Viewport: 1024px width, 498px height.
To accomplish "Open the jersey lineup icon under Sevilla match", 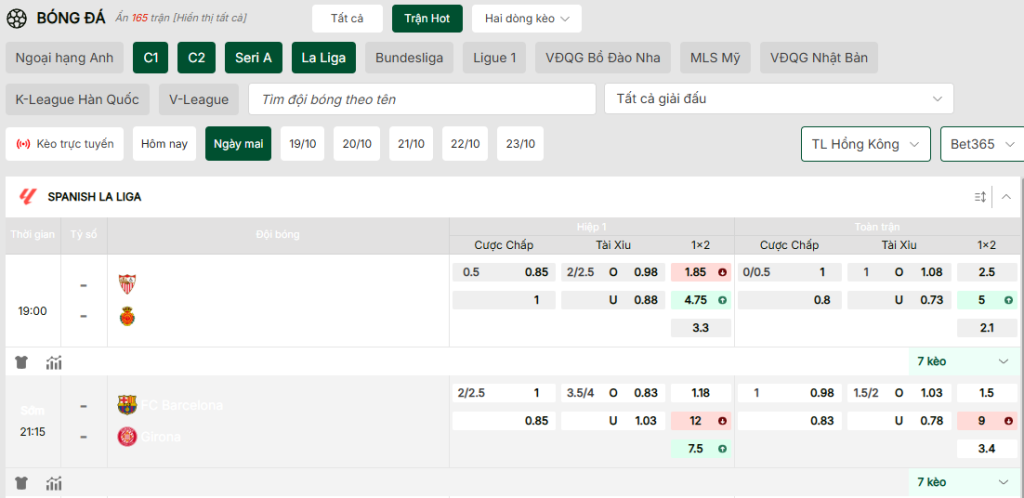I will 22,362.
